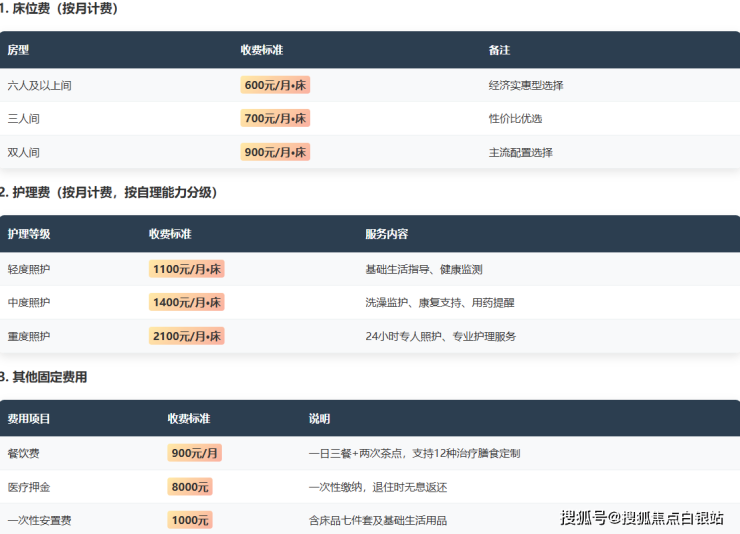Select the 1100元/月•床 nursing fee badge

pos(186,269)
